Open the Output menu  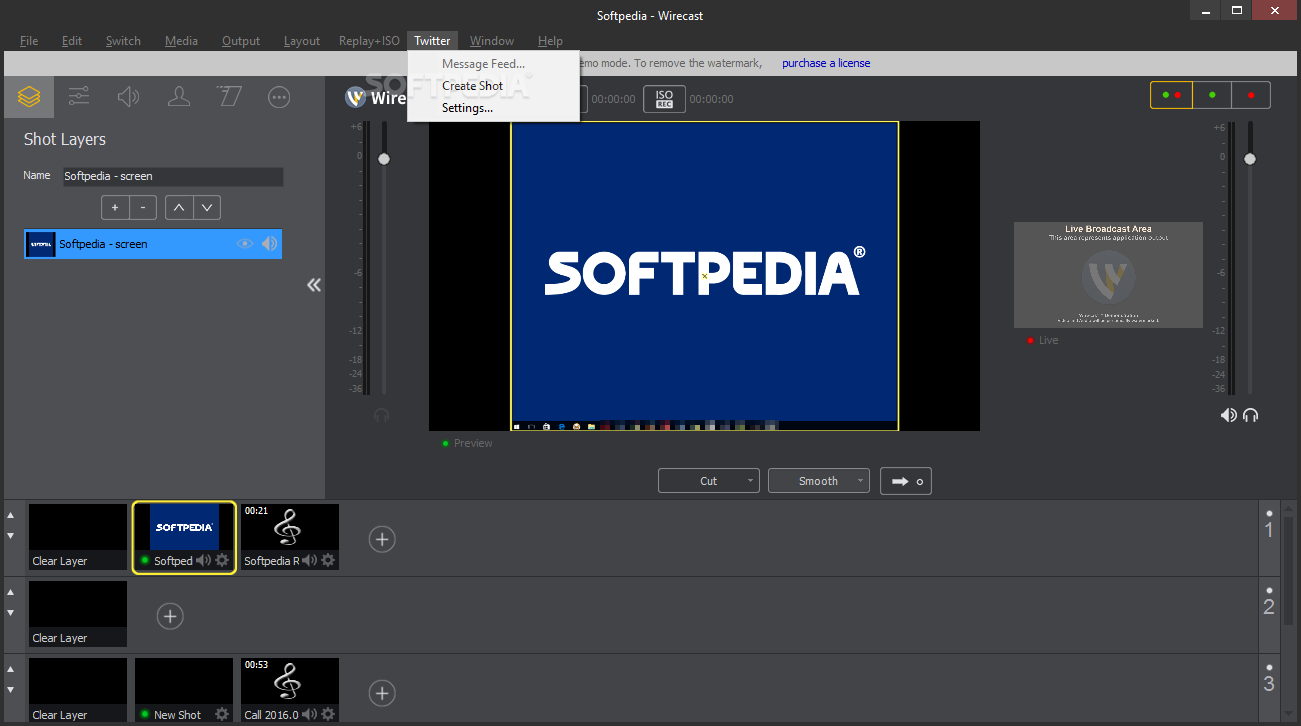click(x=241, y=41)
